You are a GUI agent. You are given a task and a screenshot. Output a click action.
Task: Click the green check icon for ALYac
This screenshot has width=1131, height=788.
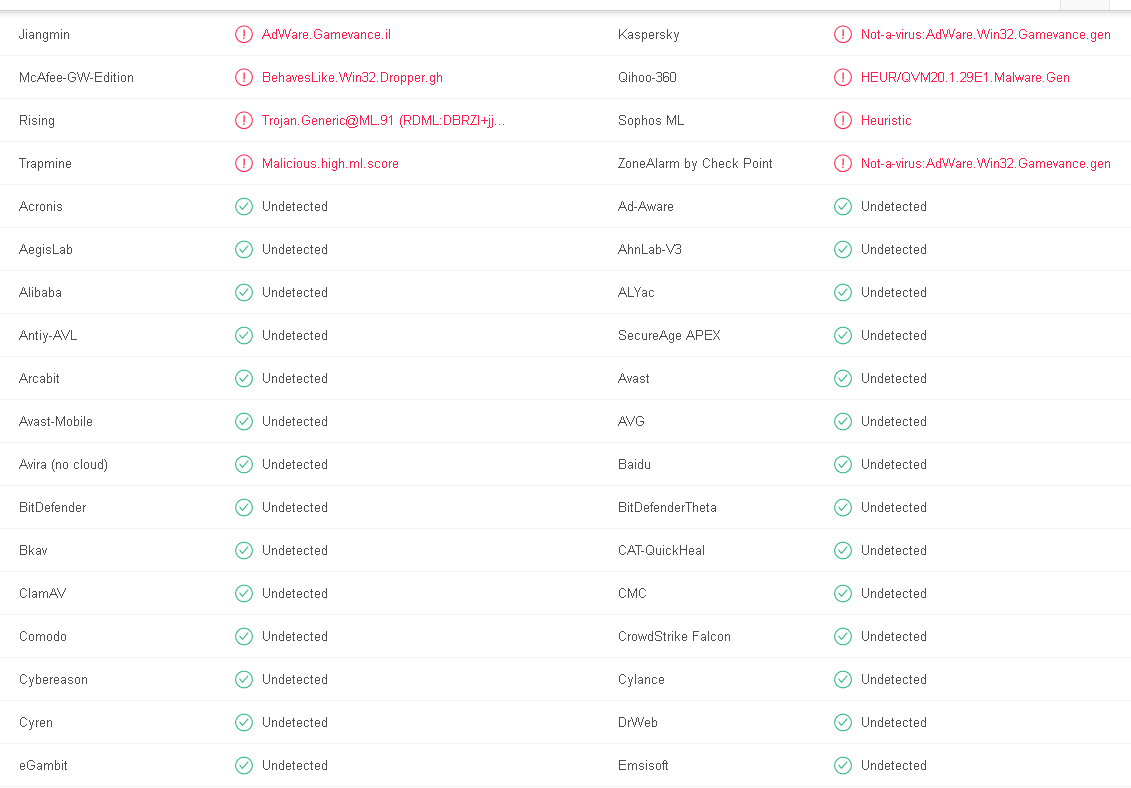pos(842,292)
